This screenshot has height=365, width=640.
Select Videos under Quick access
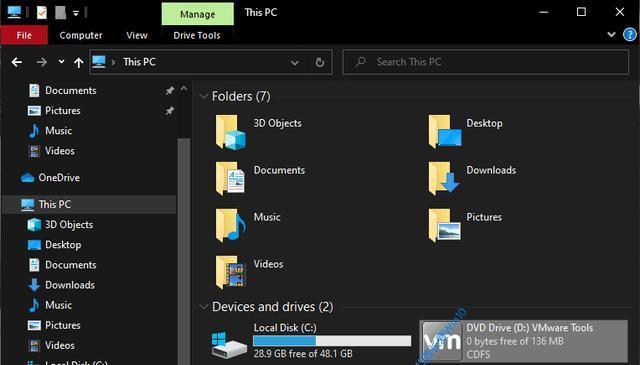(x=60, y=151)
